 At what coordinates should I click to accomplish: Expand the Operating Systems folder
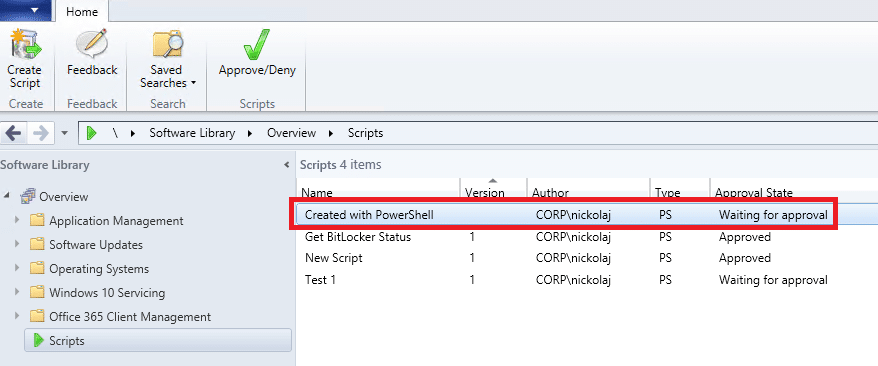pos(17,269)
